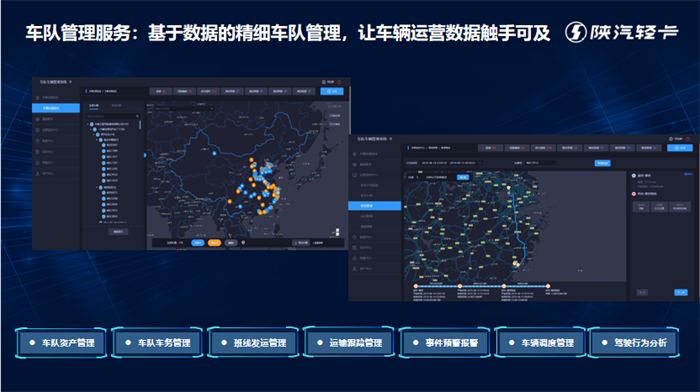The height and width of the screenshot is (392, 700).
Task: Click the blue handle collapsing the vehicle tree panel
Action: tap(145, 155)
